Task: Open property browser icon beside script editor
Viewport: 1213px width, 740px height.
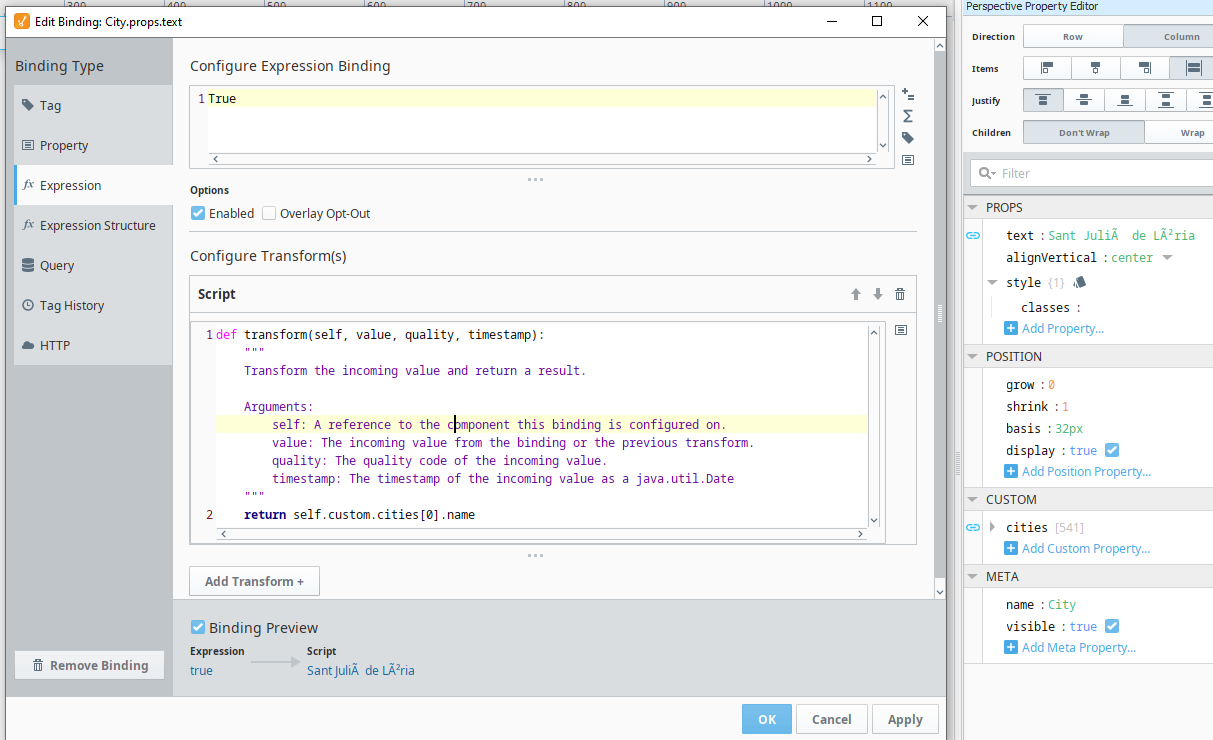Action: point(901,330)
